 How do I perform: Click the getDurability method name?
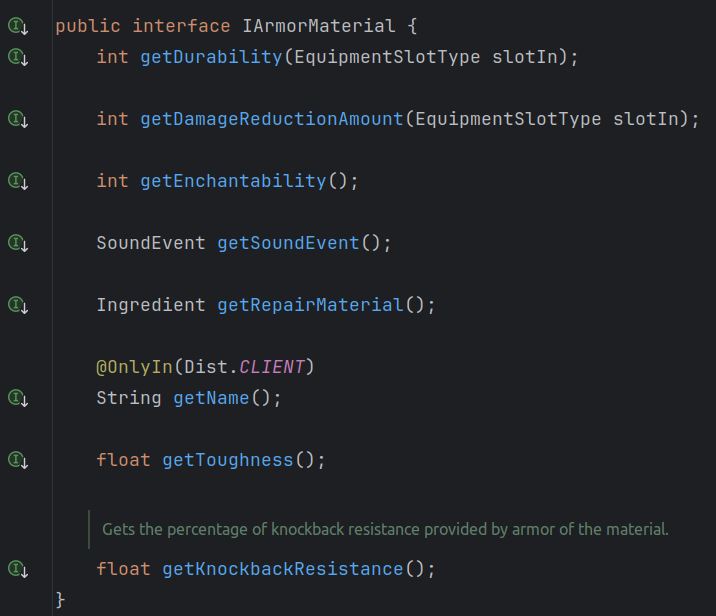(211, 57)
